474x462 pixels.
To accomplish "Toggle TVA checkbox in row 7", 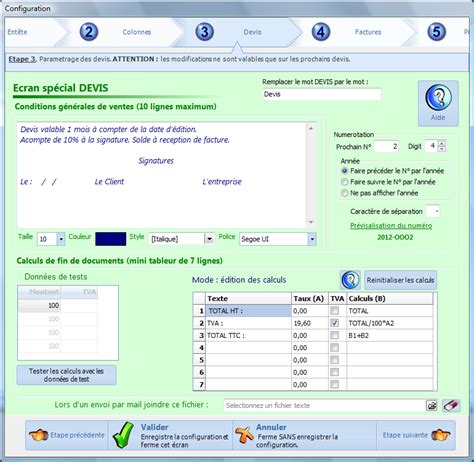I will pyautogui.click(x=335, y=384).
